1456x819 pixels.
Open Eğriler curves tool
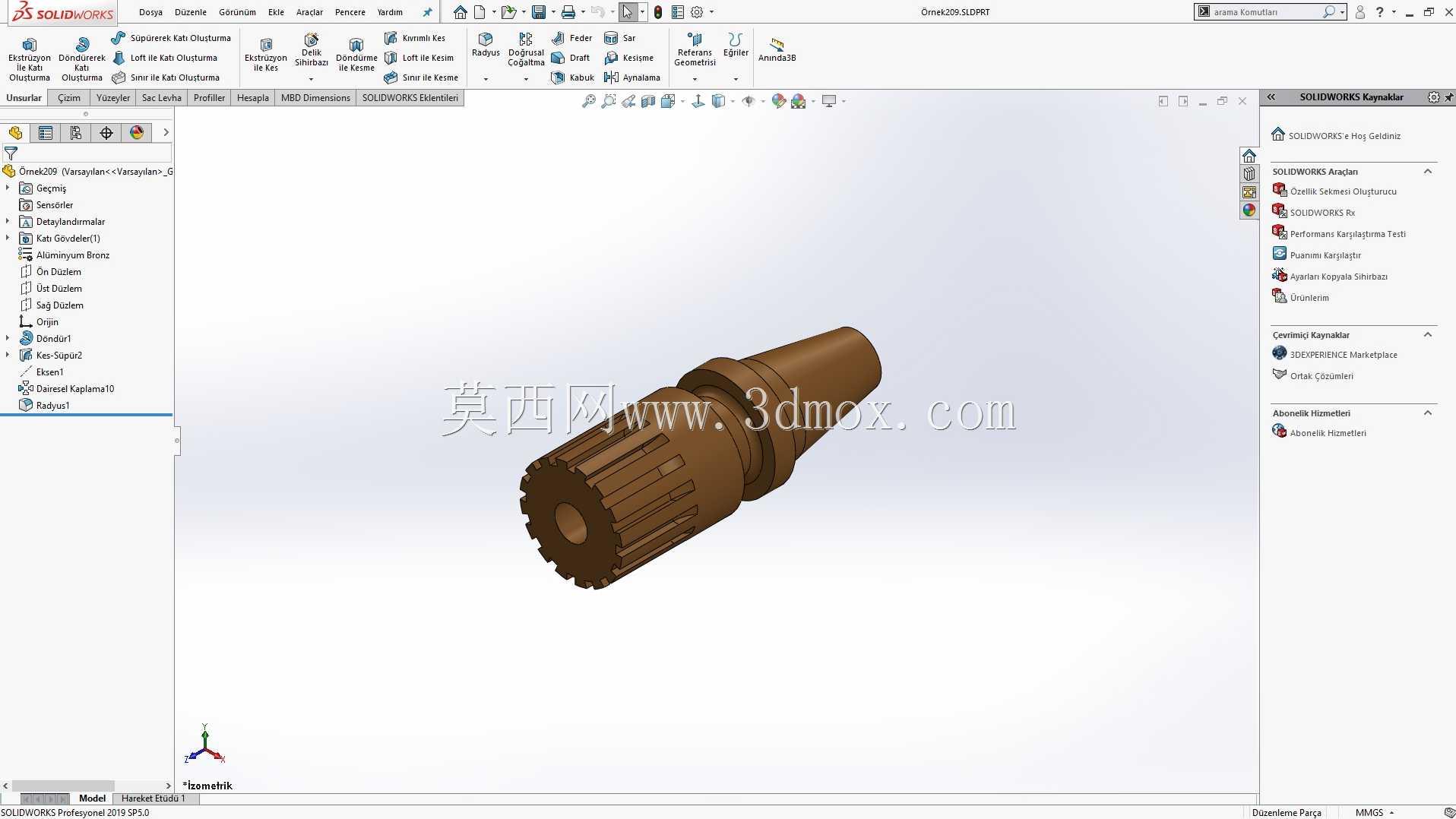[x=736, y=44]
